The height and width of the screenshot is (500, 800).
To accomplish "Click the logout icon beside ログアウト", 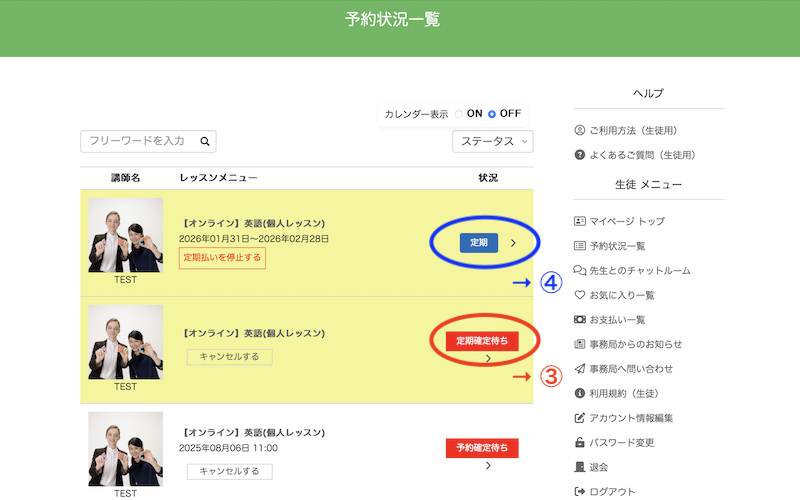I will 579,491.
